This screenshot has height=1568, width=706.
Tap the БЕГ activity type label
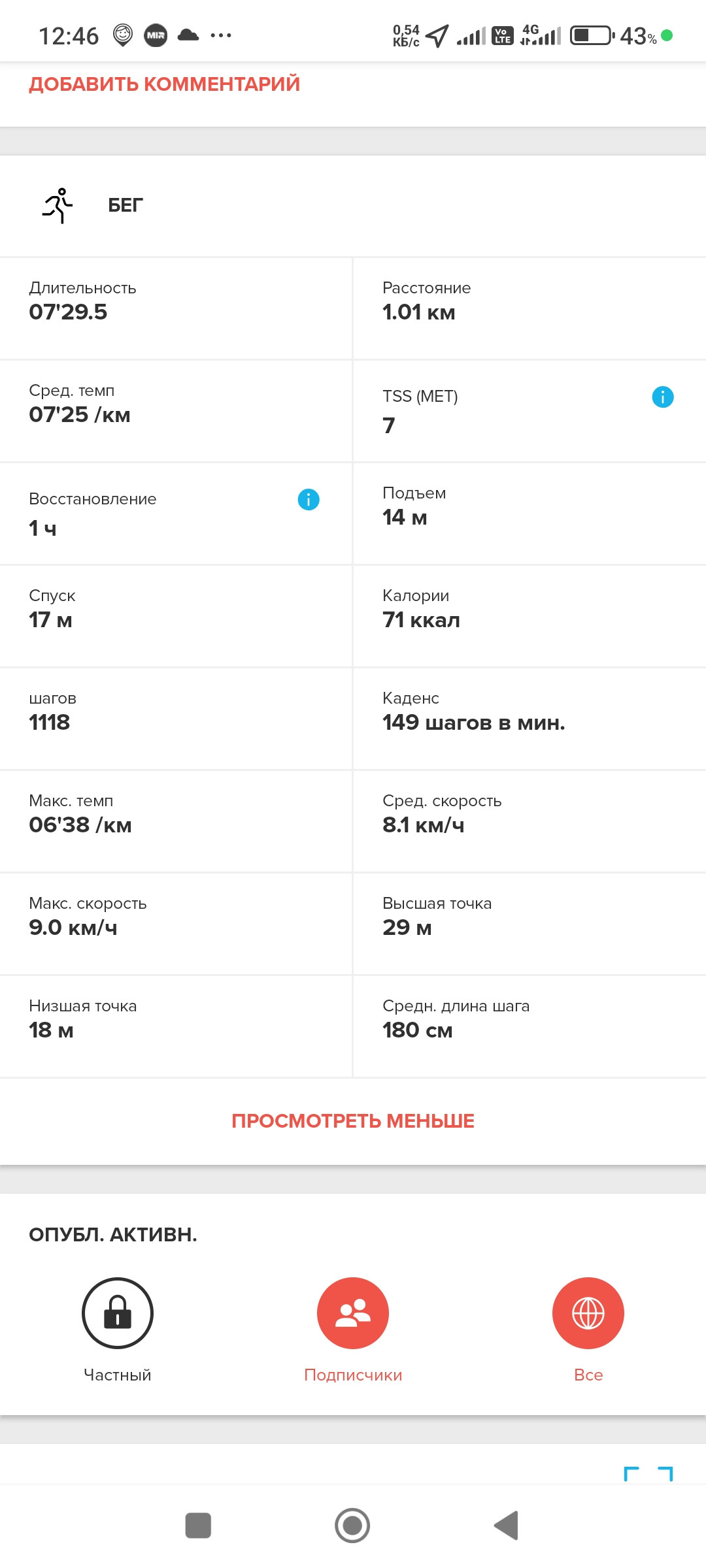pos(126,205)
